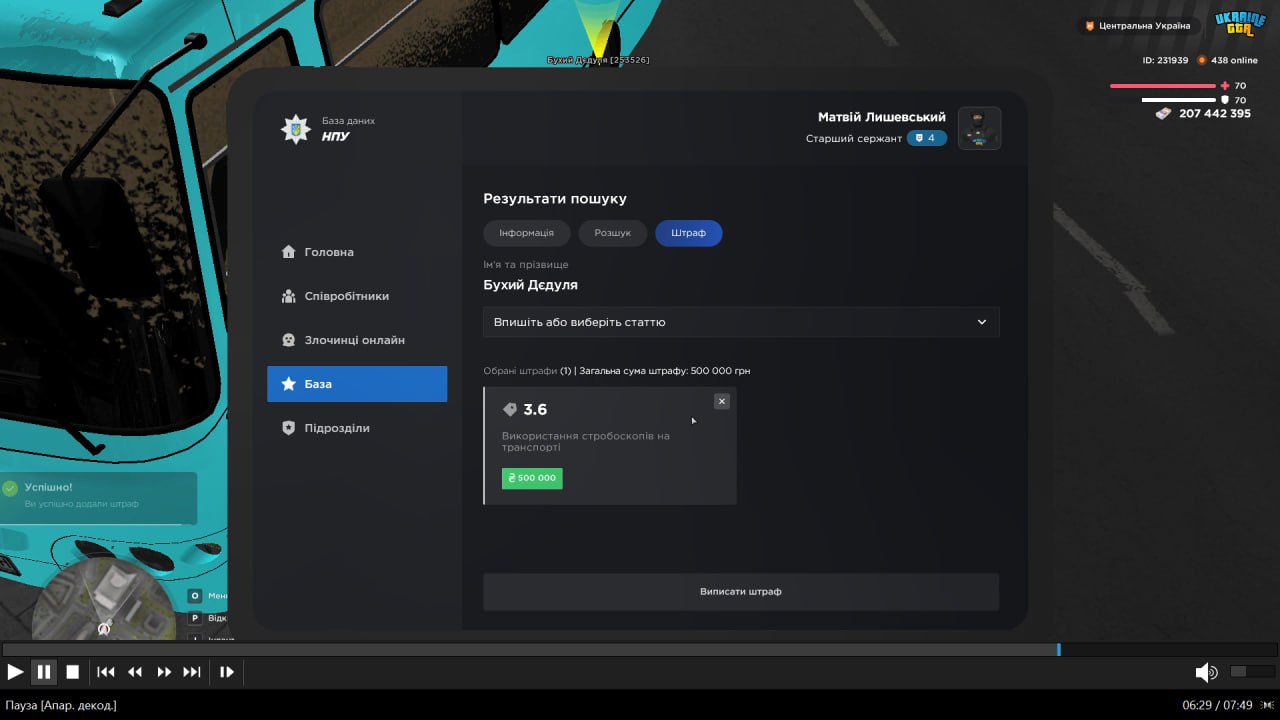The image size is (1280, 720).
Task: Click the cash icon beside the balance
Action: click(x=1164, y=114)
